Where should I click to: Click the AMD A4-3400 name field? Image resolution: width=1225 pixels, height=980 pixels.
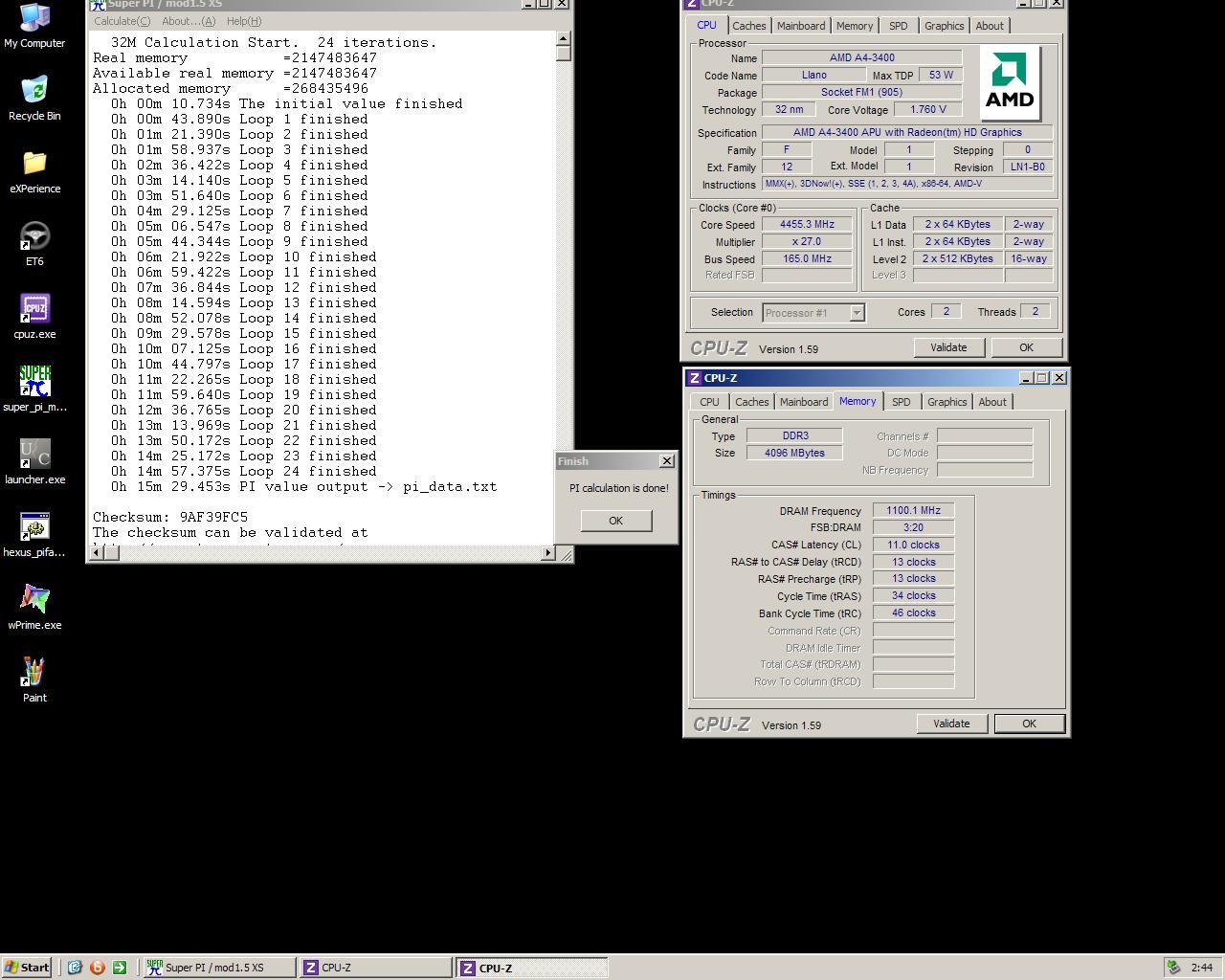(x=861, y=57)
